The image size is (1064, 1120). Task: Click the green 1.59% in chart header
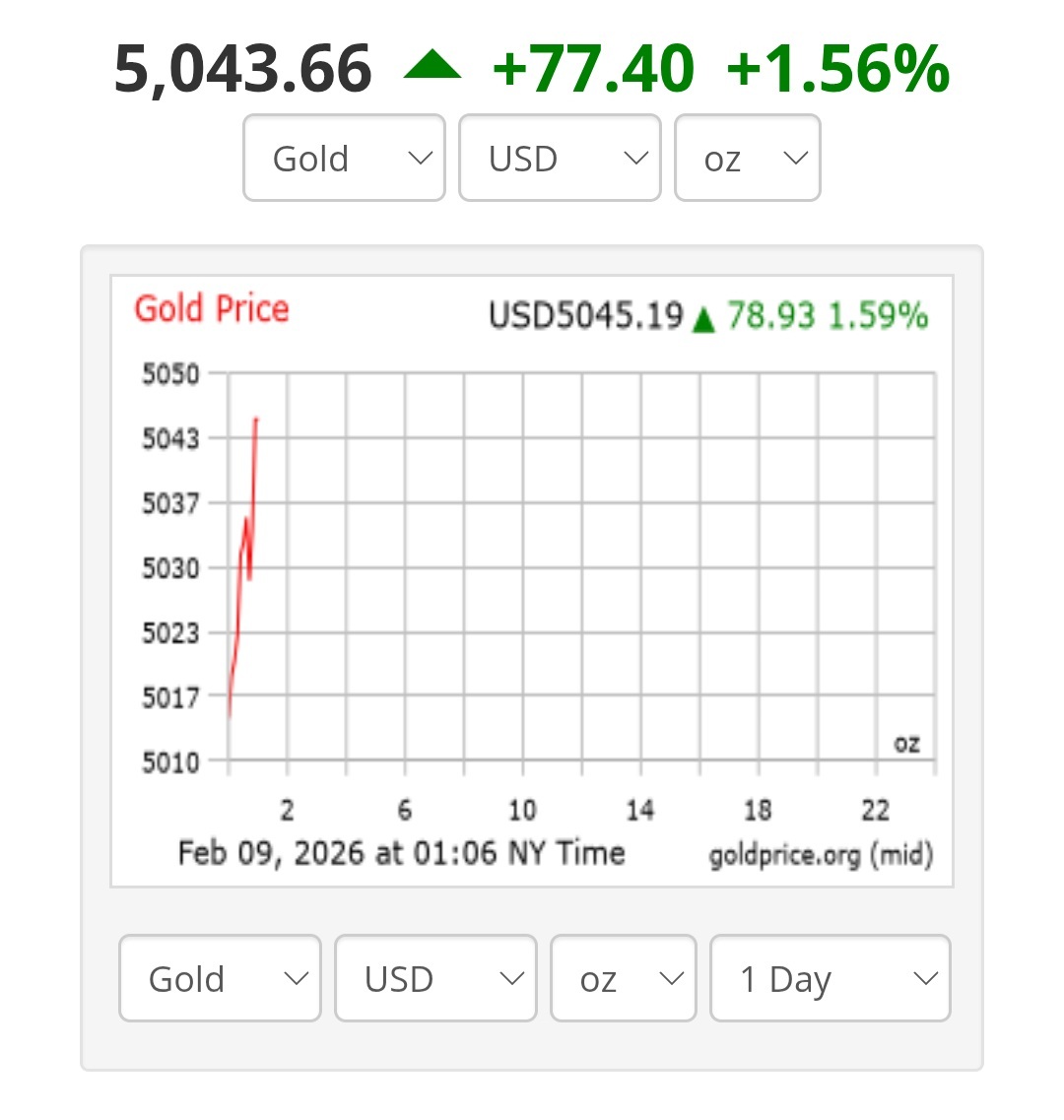[878, 316]
